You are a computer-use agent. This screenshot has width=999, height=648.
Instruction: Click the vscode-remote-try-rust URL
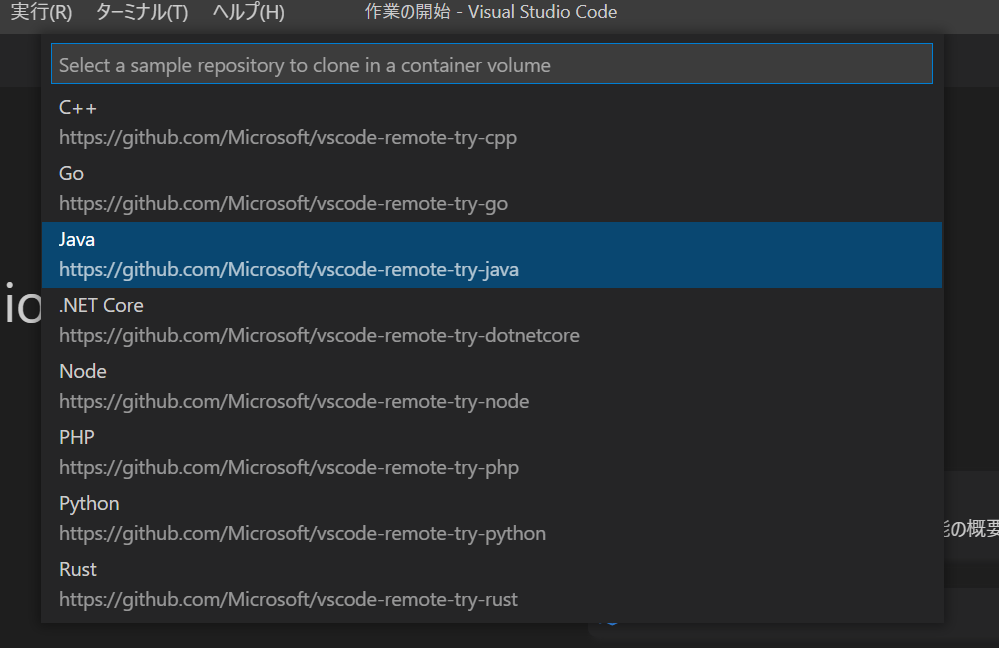[x=289, y=600]
